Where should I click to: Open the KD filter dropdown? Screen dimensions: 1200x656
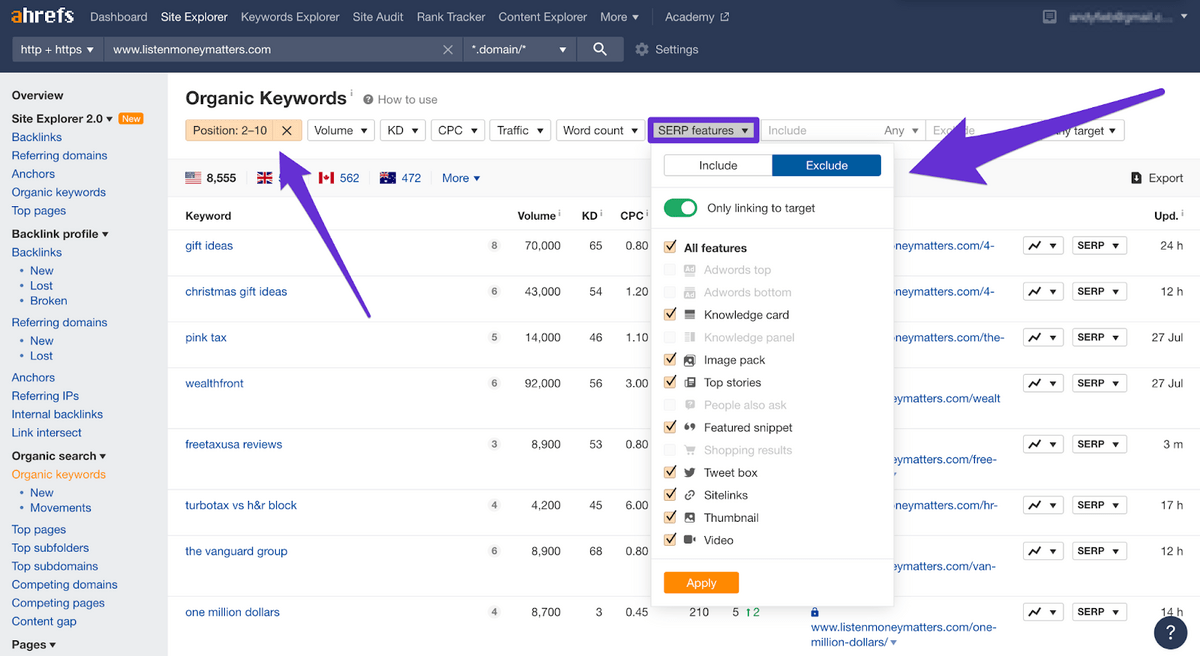point(403,130)
